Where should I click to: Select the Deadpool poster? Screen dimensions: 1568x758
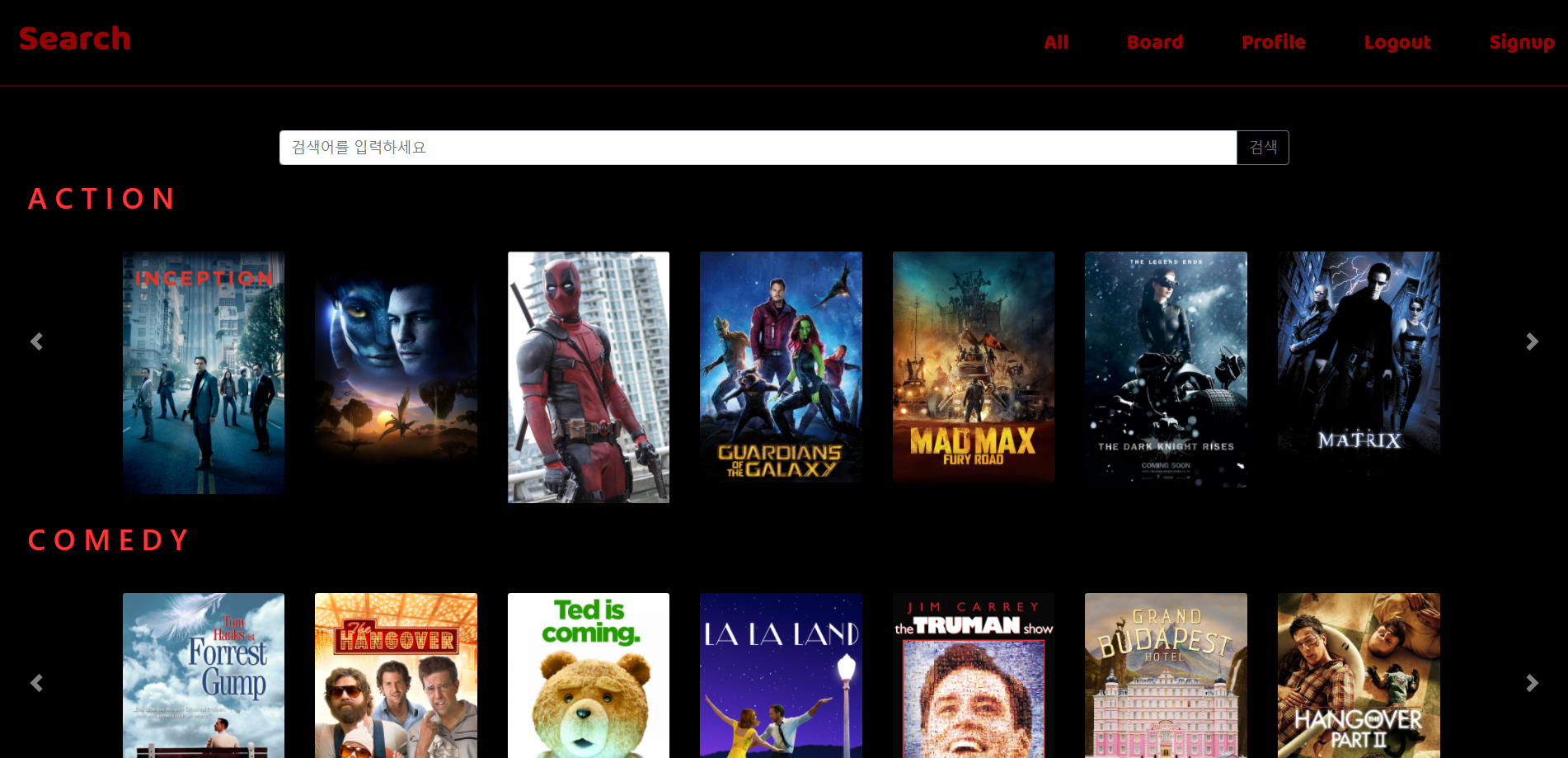[588, 376]
